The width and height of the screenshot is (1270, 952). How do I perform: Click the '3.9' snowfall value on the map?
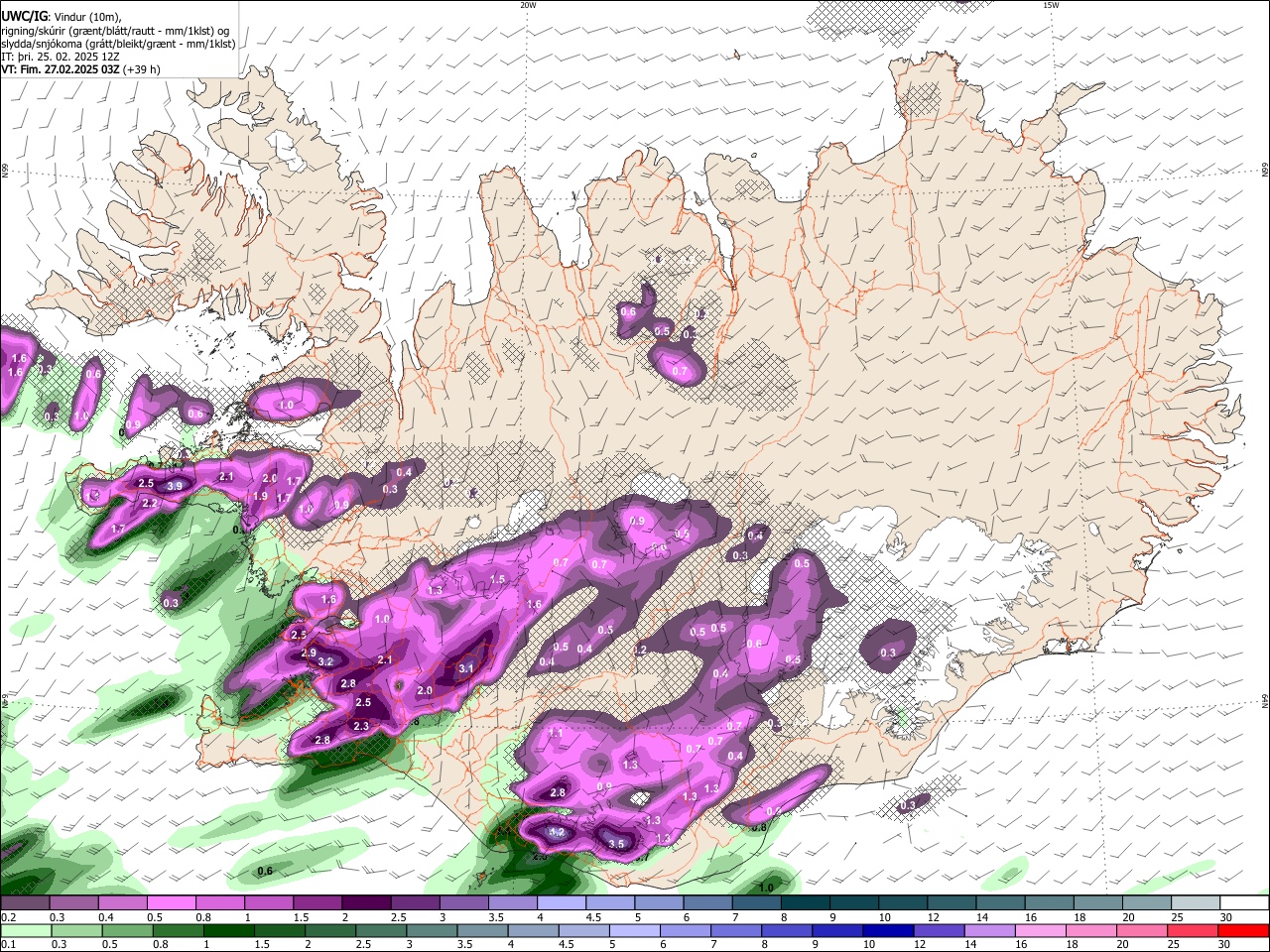(175, 486)
